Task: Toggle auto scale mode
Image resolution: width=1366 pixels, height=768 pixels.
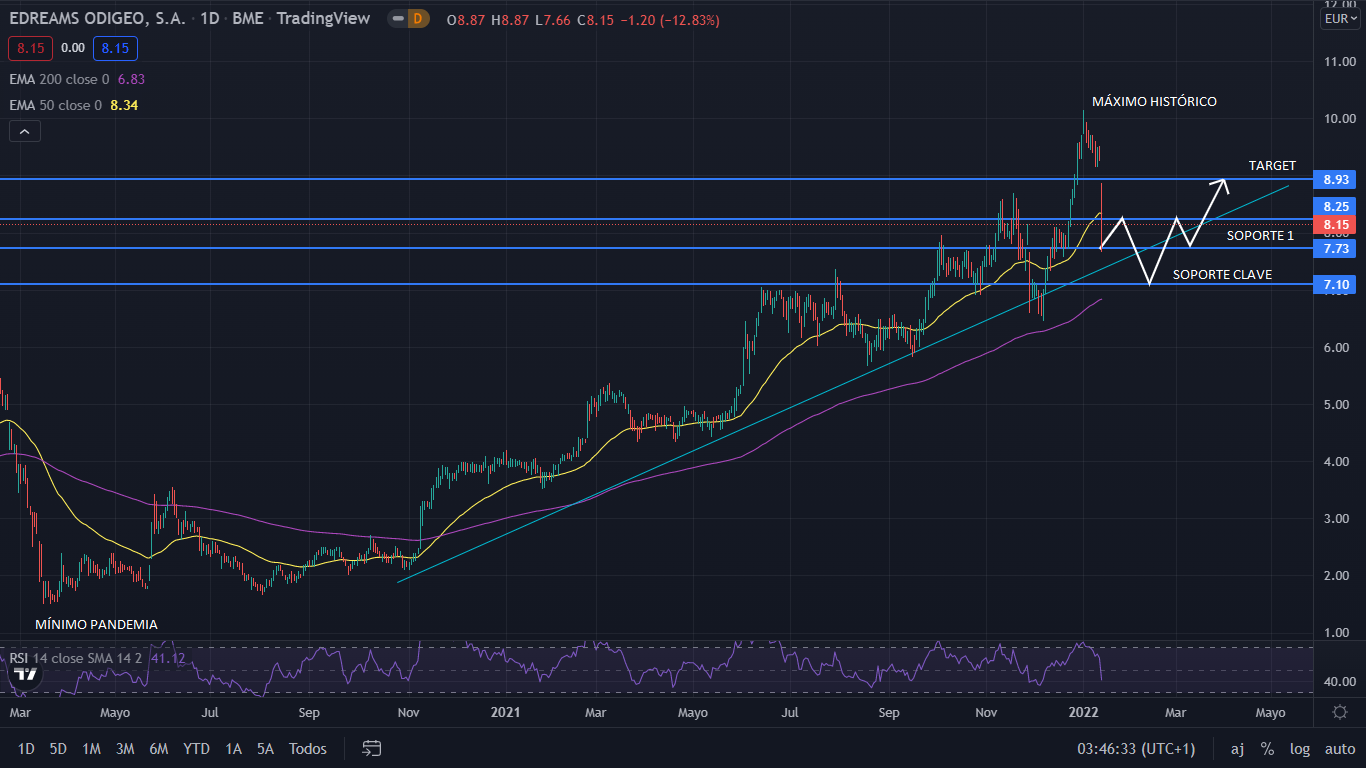Action: tap(1339, 748)
